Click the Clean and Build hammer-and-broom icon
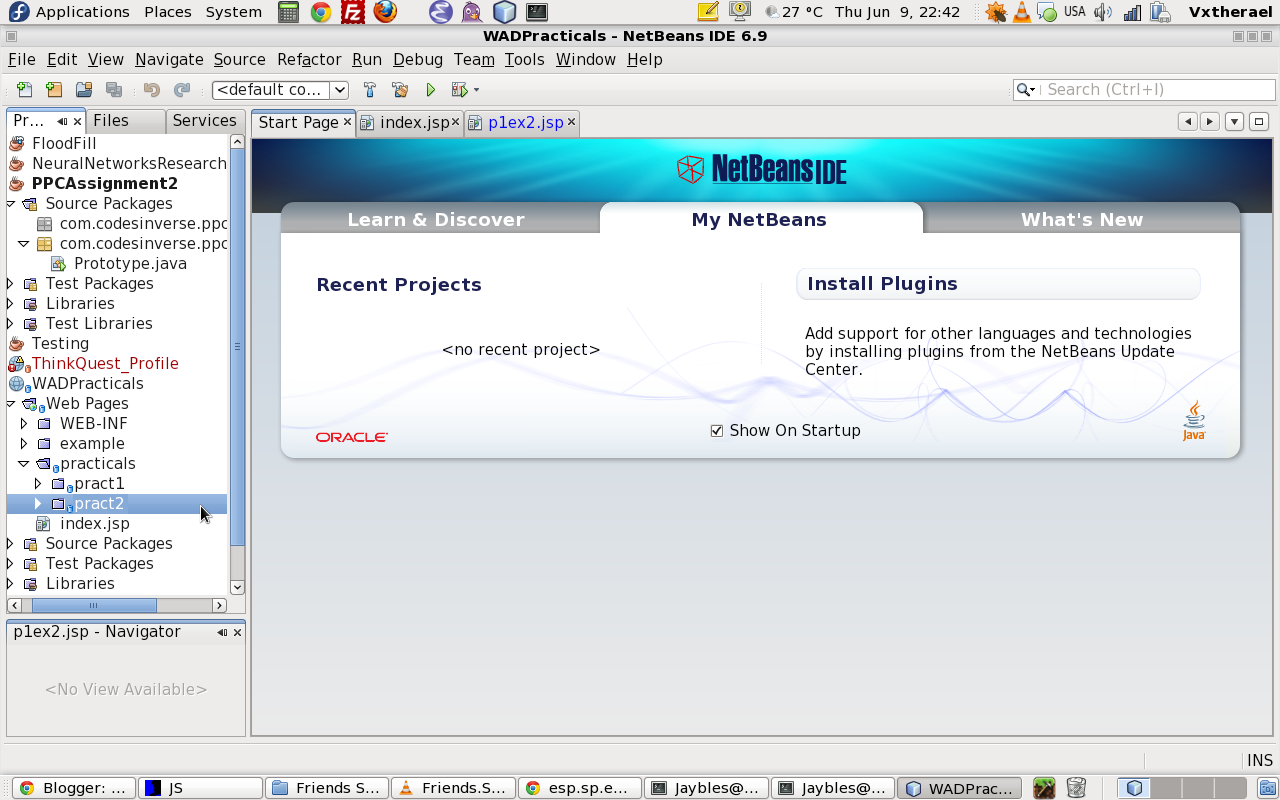This screenshot has height=800, width=1280. pyautogui.click(x=400, y=90)
